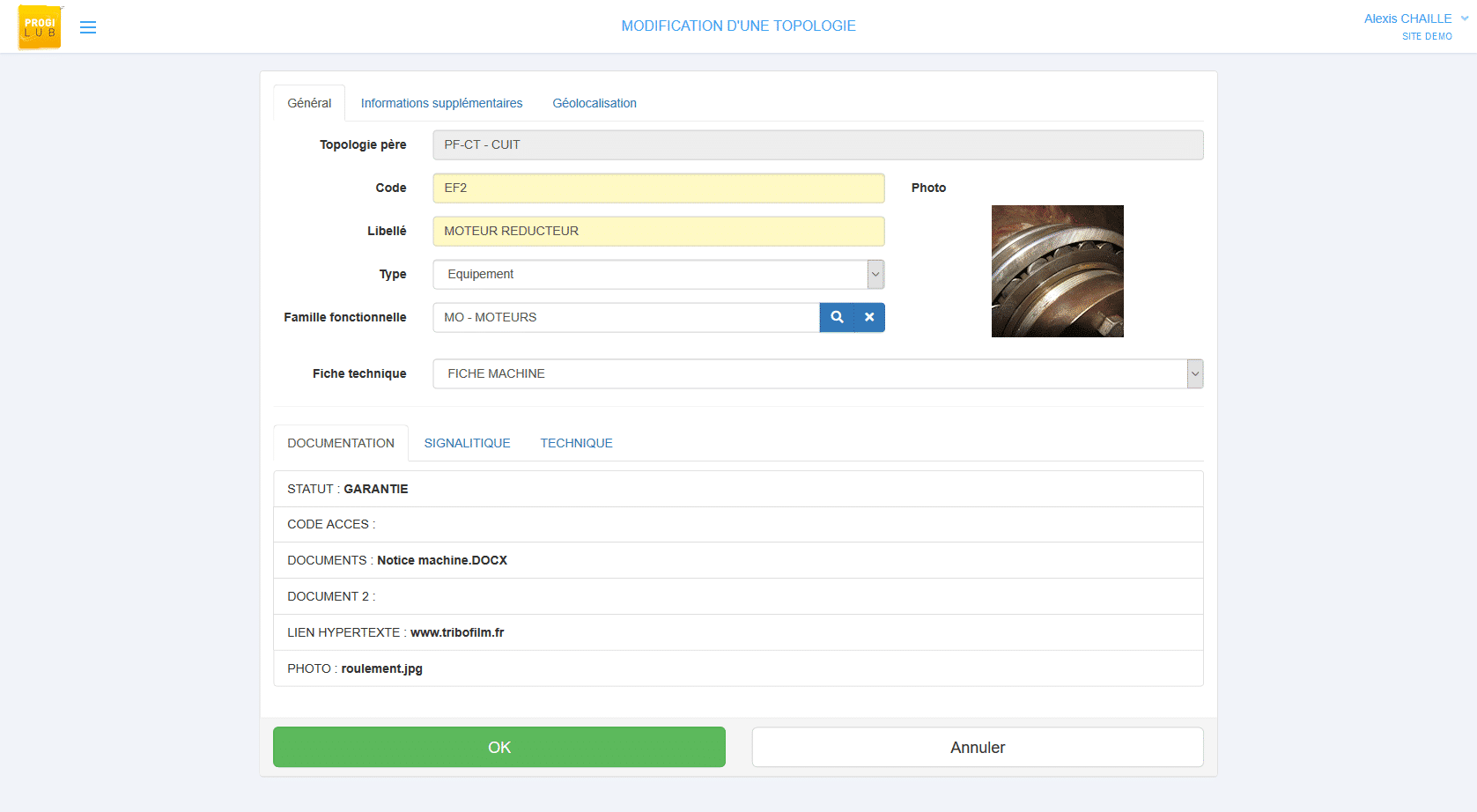Select the TECHNIQUE tab
The height and width of the screenshot is (812, 1477).
(x=577, y=443)
